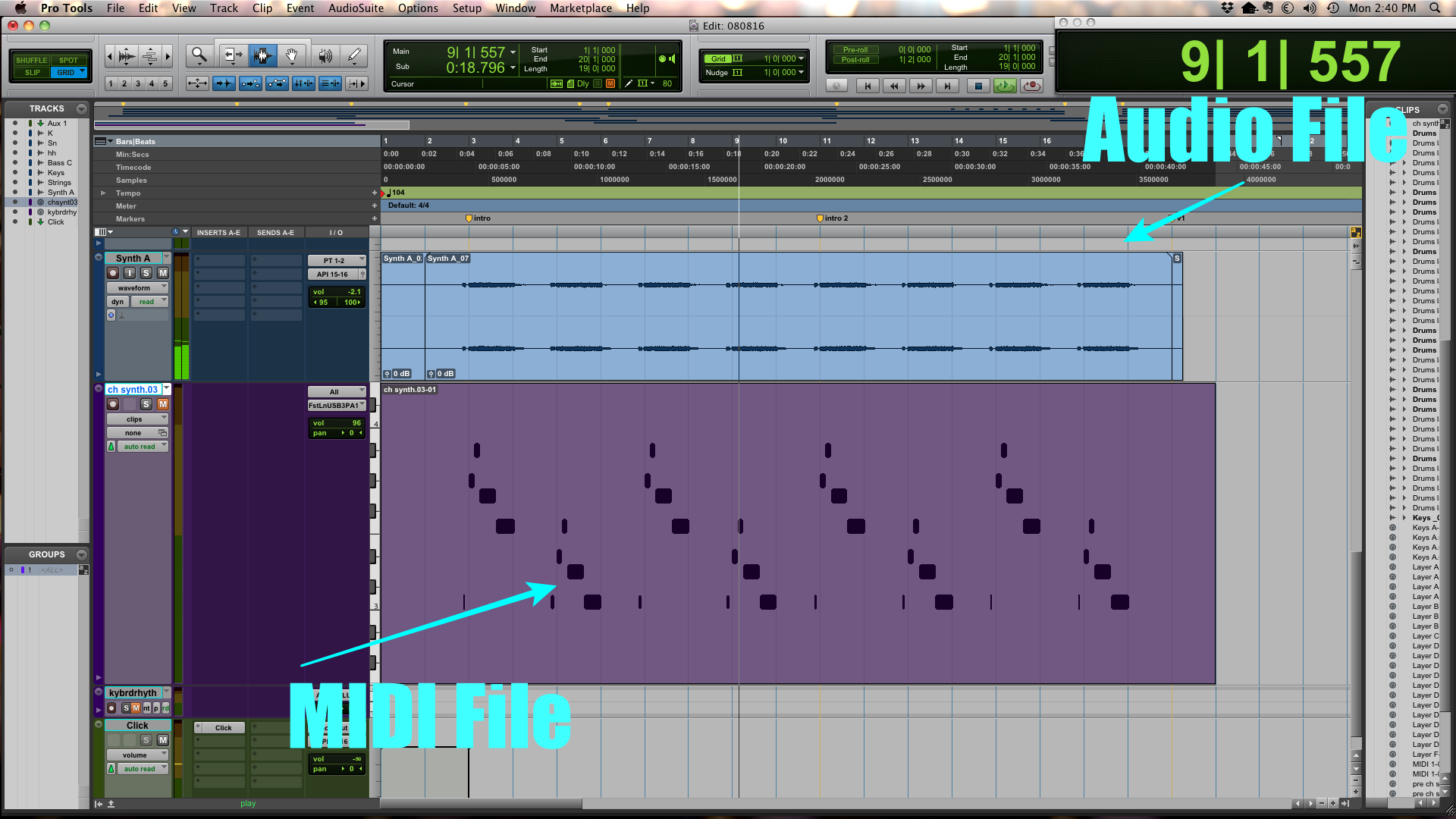This screenshot has height=819, width=1456.
Task: Open the Clip menu
Action: pos(262,8)
